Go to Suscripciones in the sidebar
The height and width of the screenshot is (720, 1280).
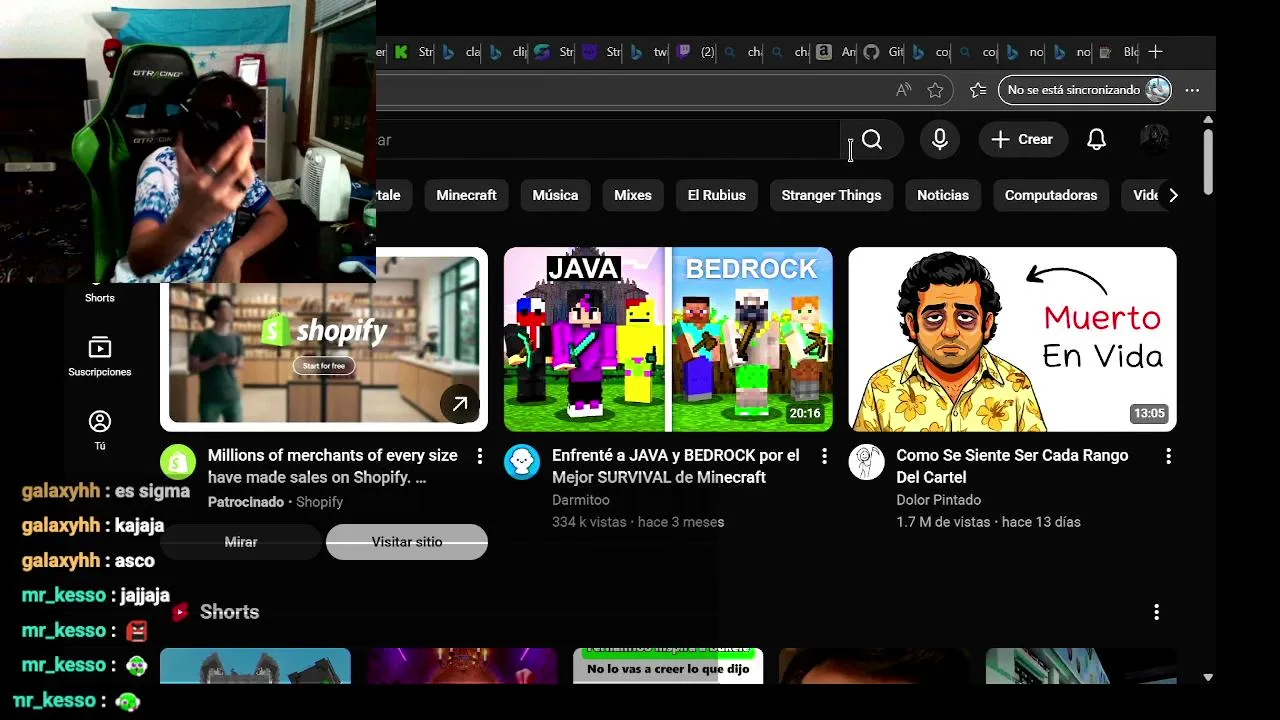[x=99, y=357]
